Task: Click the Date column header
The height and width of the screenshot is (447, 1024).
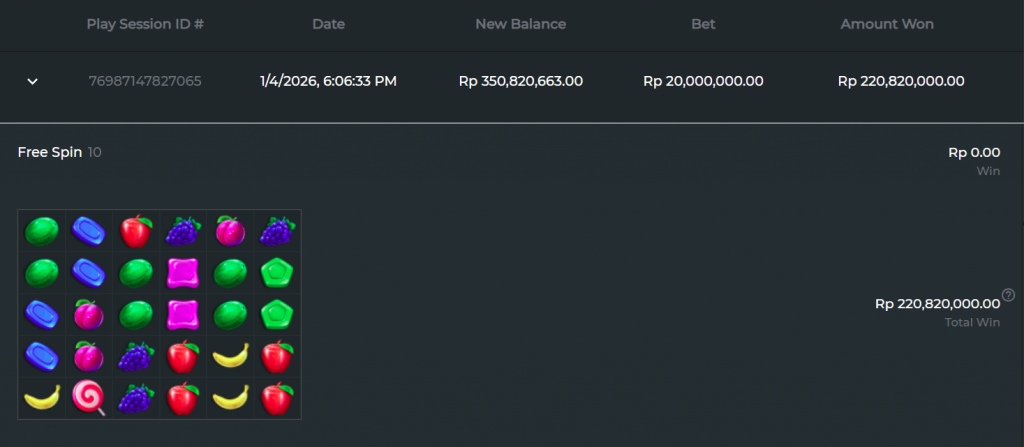Action: [328, 24]
